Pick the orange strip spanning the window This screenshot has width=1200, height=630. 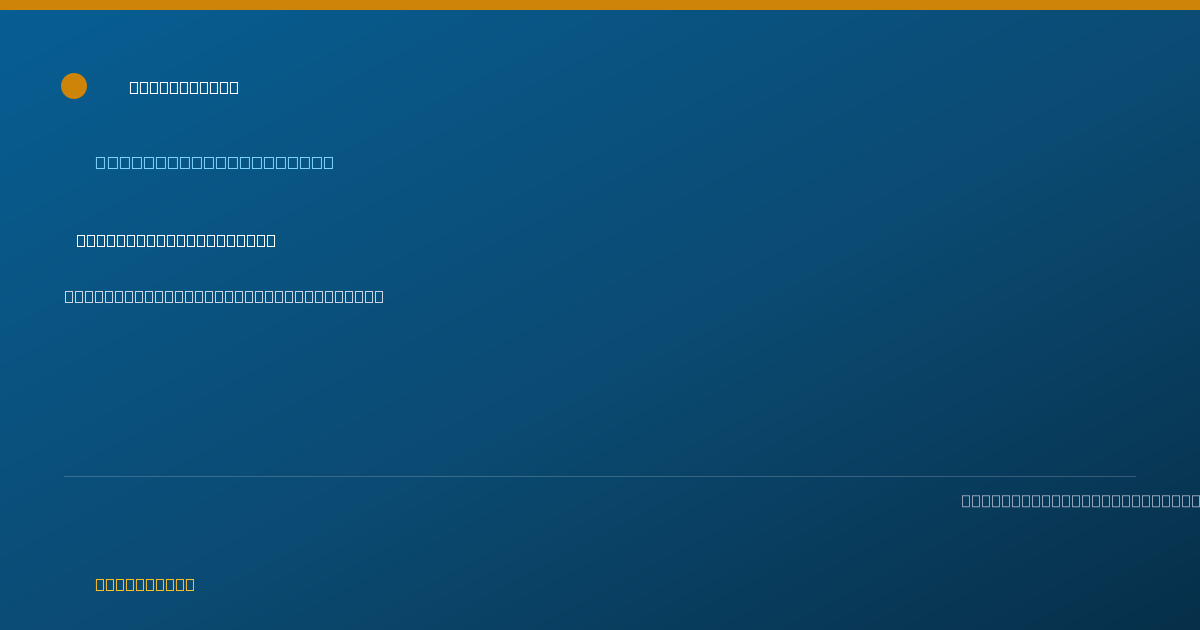[600, 5]
